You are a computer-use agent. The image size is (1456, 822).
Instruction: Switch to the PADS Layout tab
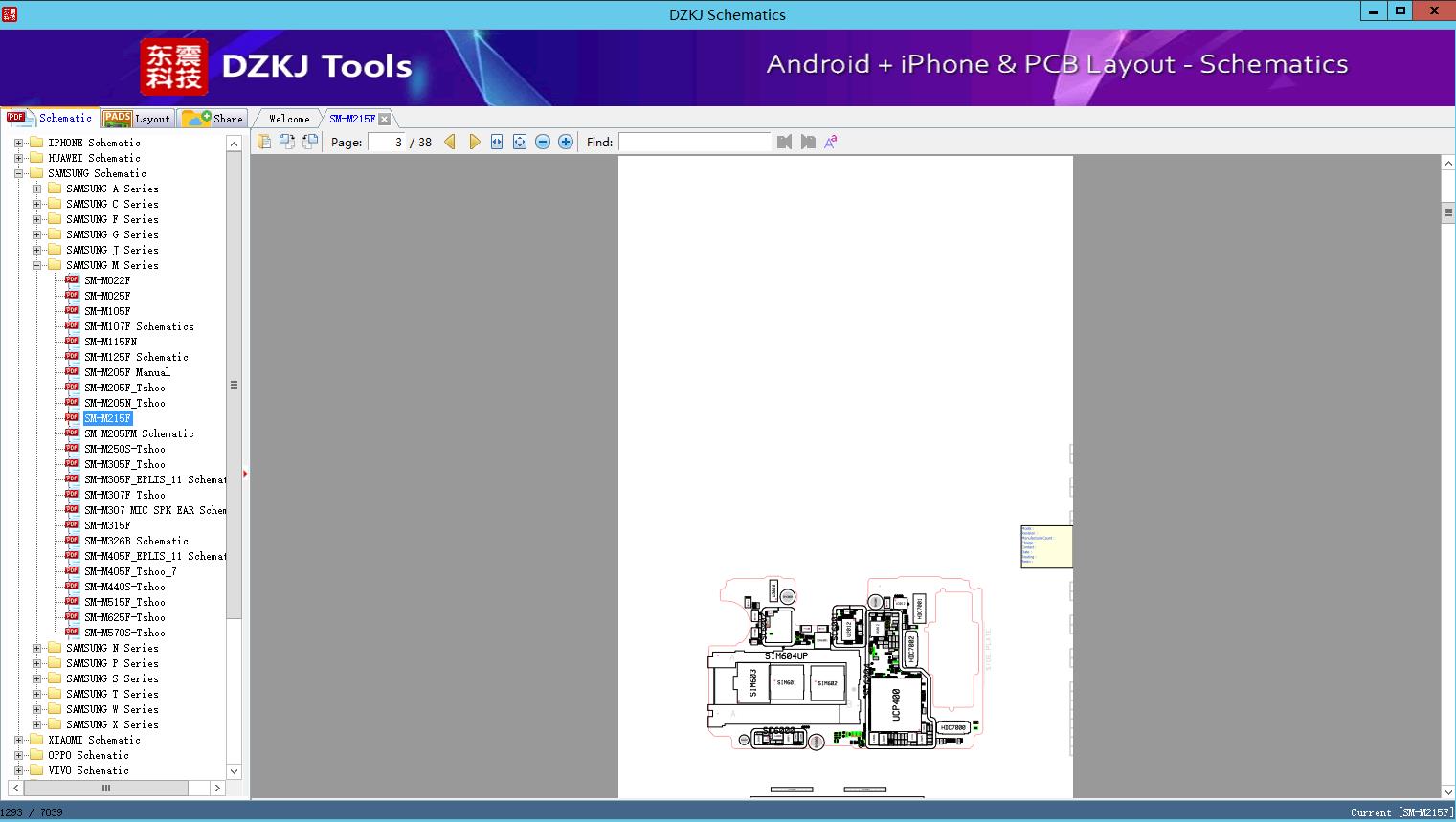pyautogui.click(x=137, y=118)
